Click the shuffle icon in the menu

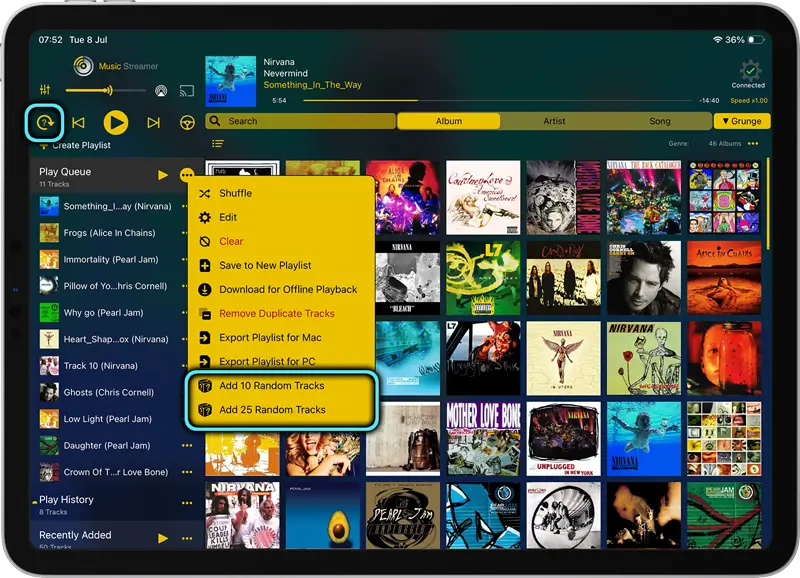tap(205, 193)
